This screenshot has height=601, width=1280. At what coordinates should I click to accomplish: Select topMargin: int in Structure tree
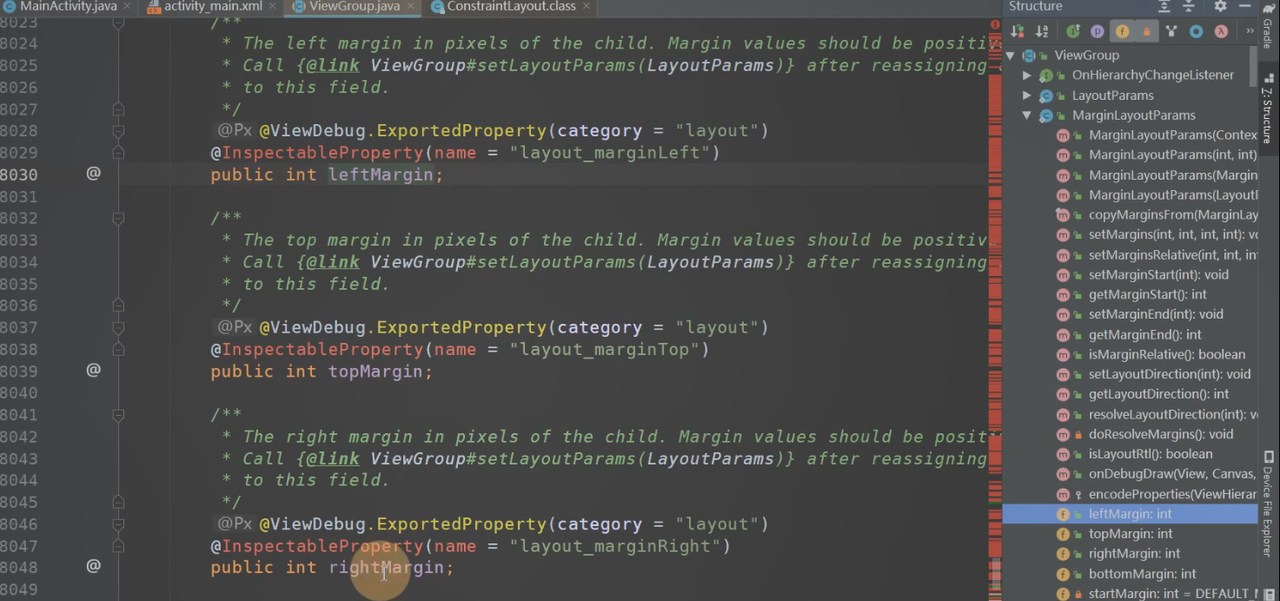click(1130, 534)
